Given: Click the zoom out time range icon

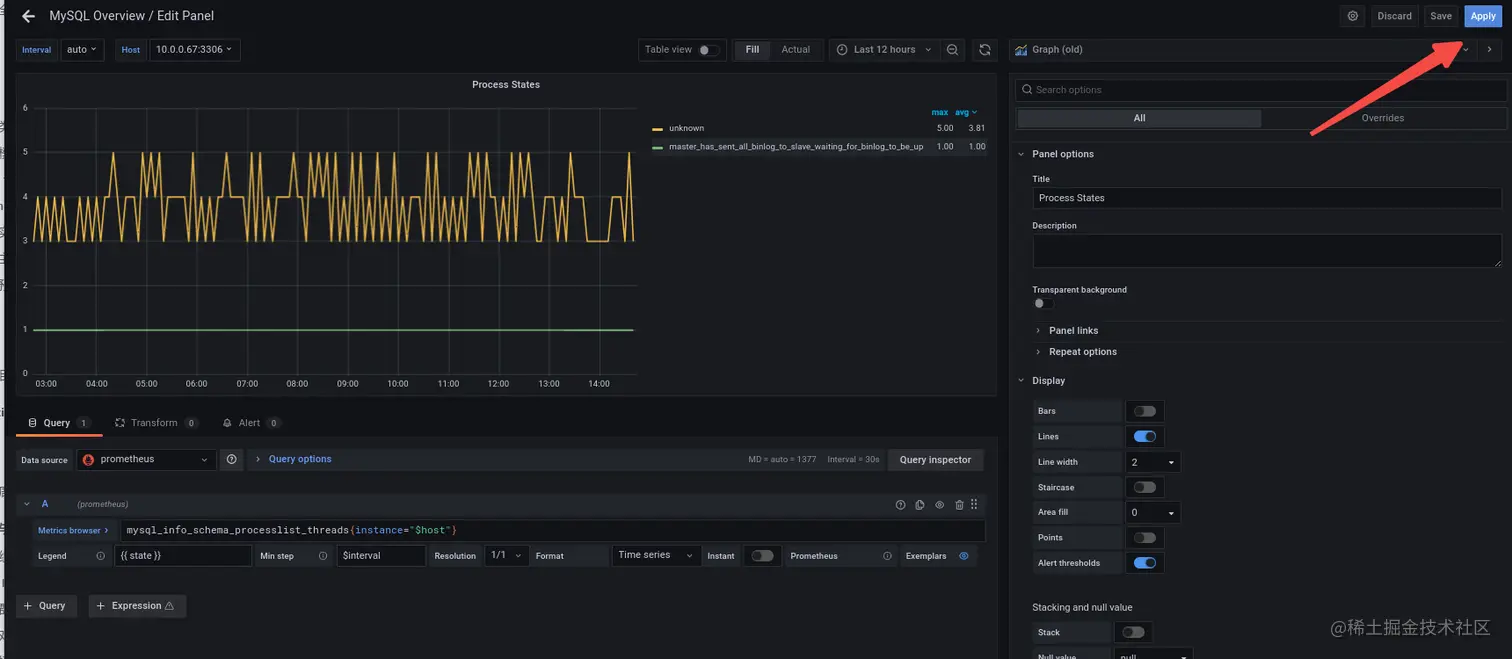Looking at the screenshot, I should pos(953,50).
